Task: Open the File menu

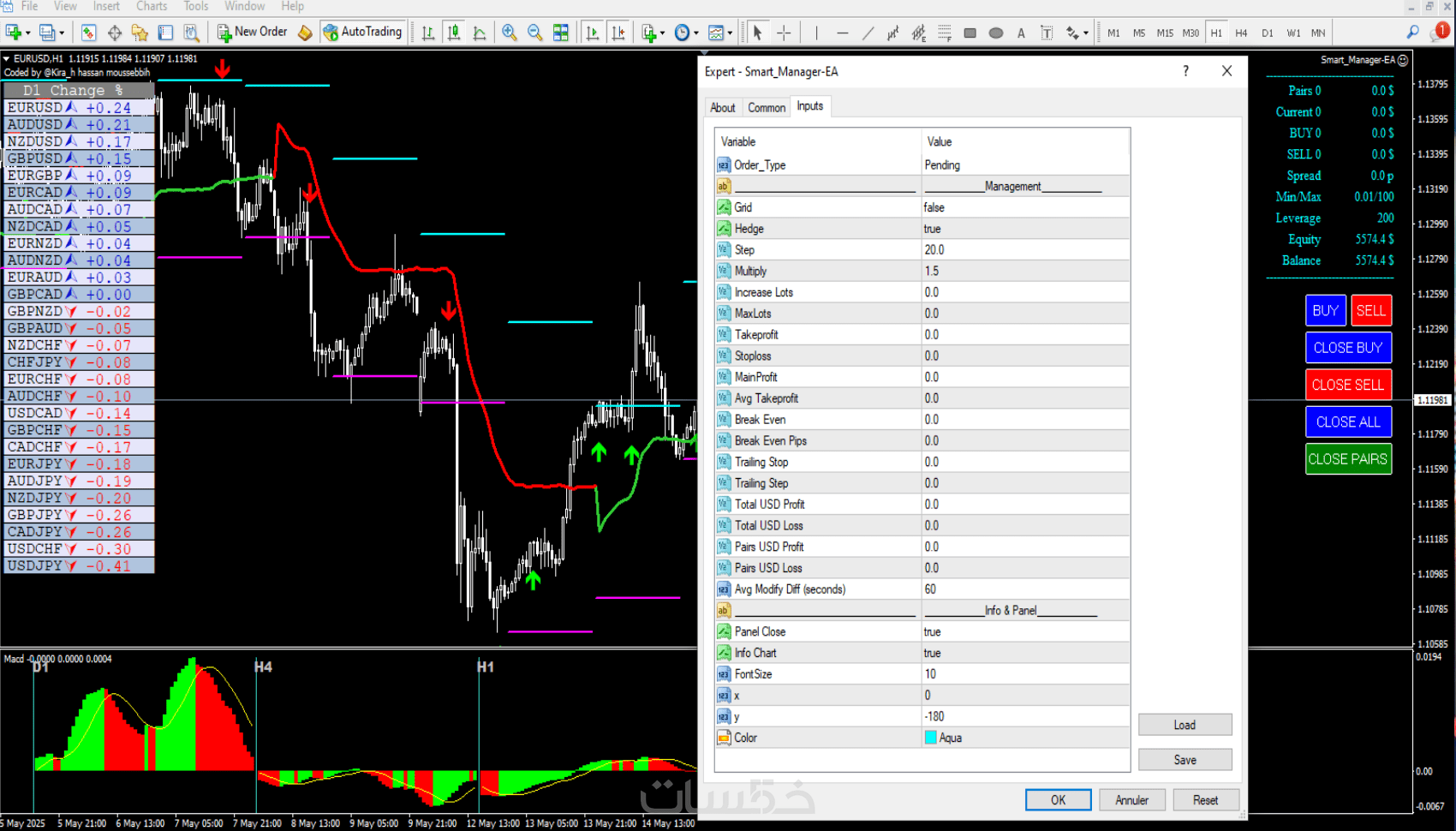Action: [x=29, y=7]
